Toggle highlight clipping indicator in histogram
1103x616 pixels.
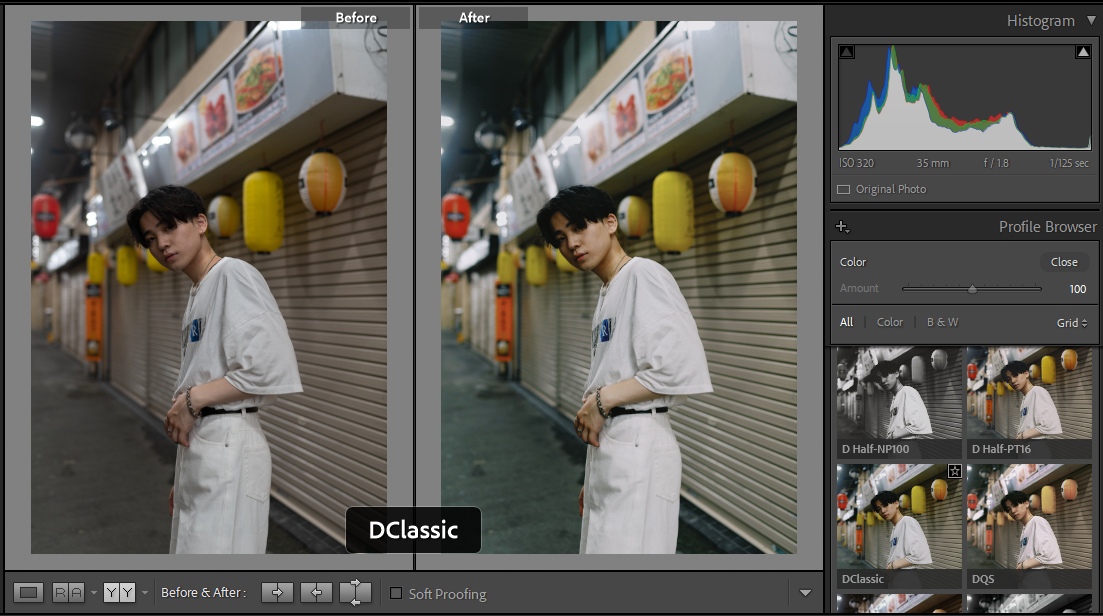point(1082,52)
